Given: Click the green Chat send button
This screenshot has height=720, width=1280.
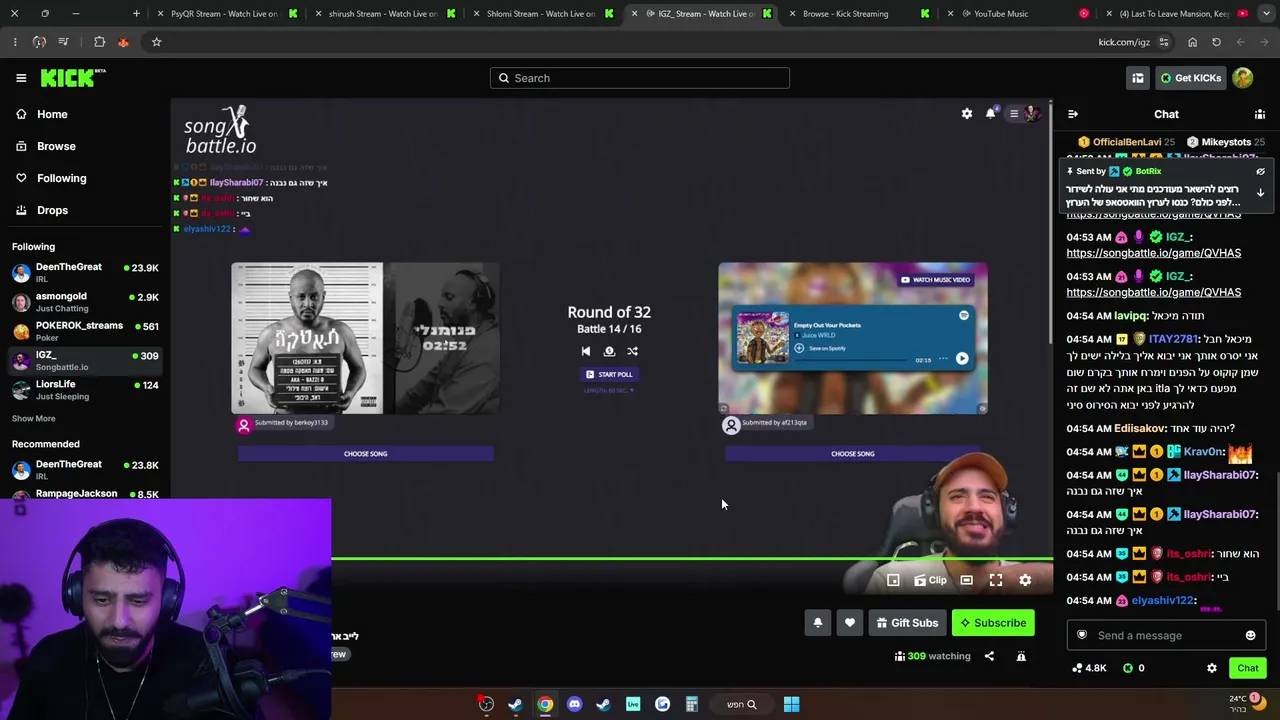Looking at the screenshot, I should click(x=1248, y=668).
